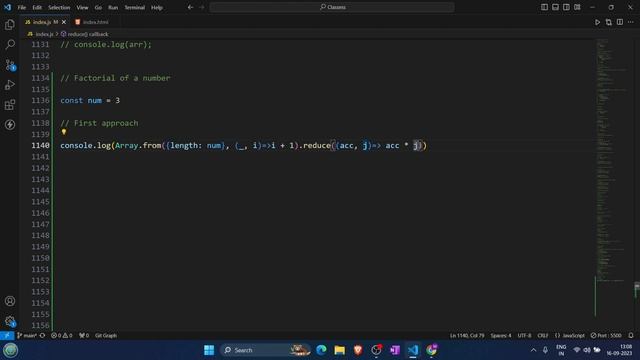Image resolution: width=640 pixels, height=360 pixels.
Task: Open File Explorer from the taskbar
Action: coord(340,350)
